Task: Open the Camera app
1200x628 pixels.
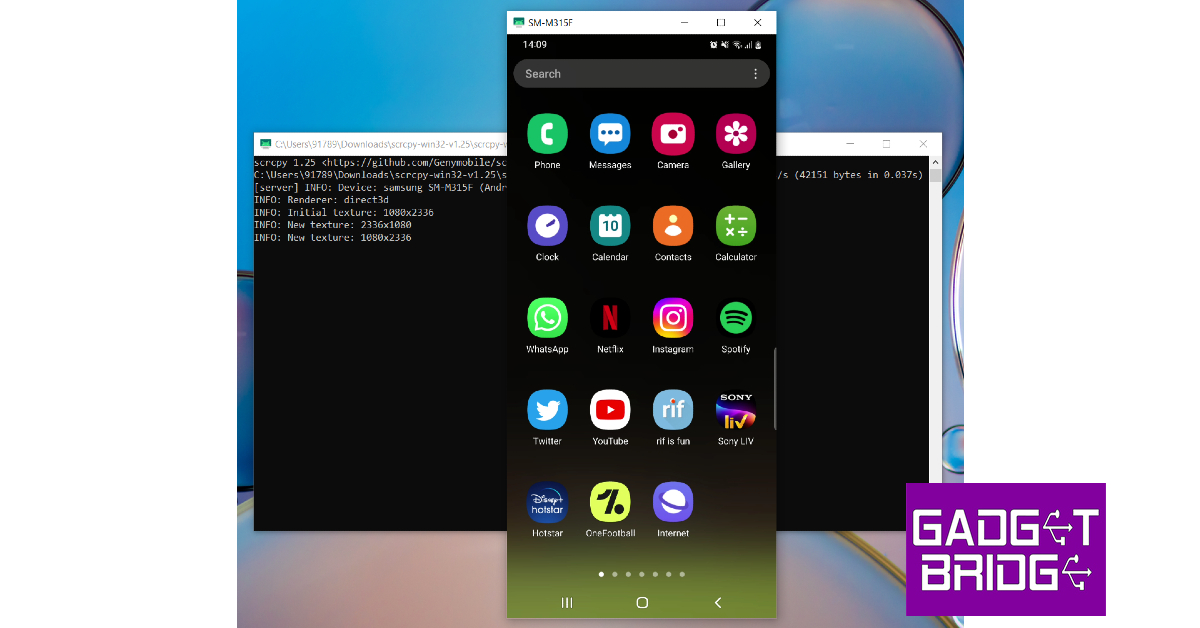Action: [673, 134]
